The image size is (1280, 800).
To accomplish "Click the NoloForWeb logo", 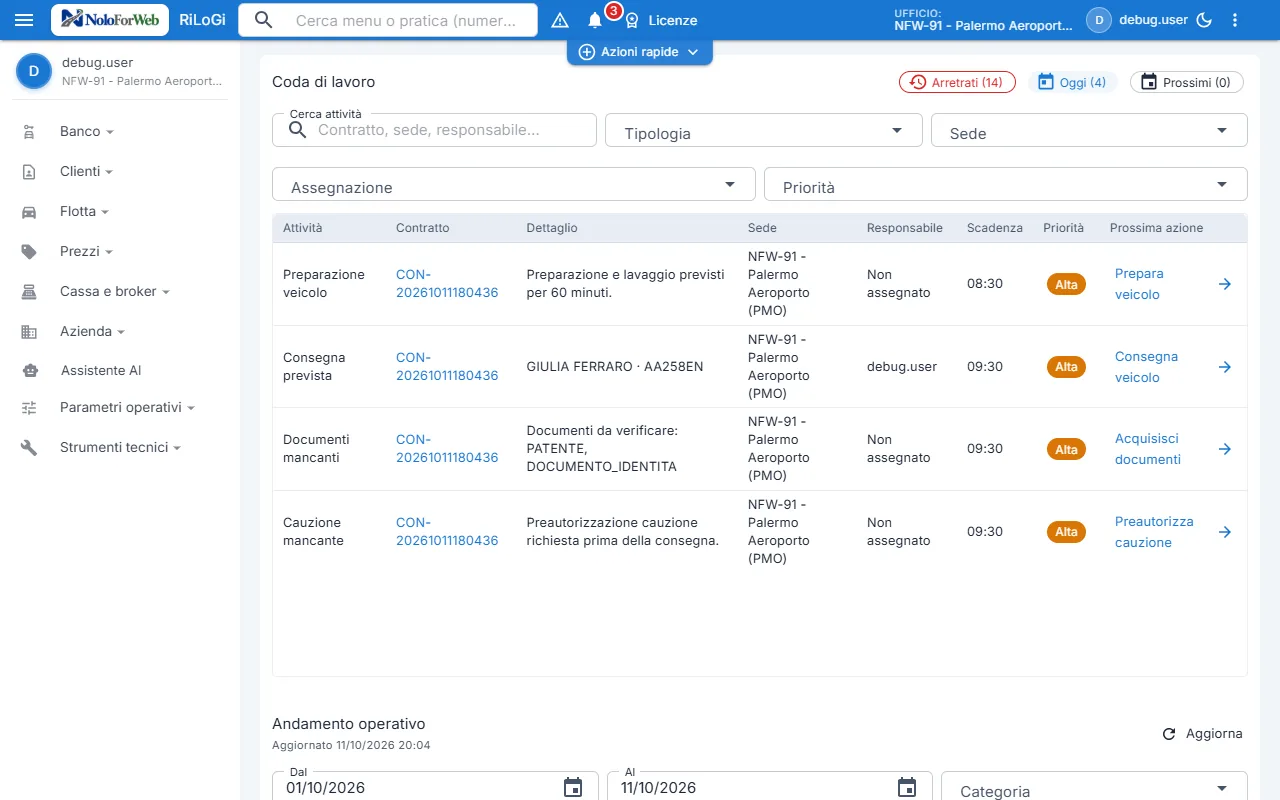I will point(110,20).
